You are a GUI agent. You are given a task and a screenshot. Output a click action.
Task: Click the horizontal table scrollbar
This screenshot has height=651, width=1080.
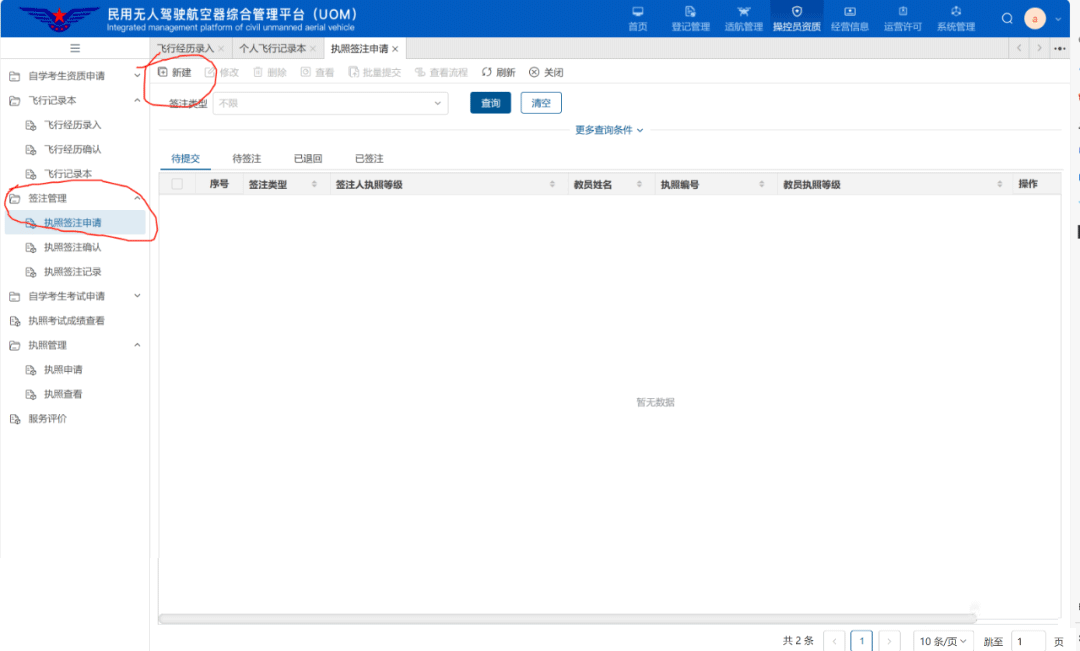(x=568, y=619)
